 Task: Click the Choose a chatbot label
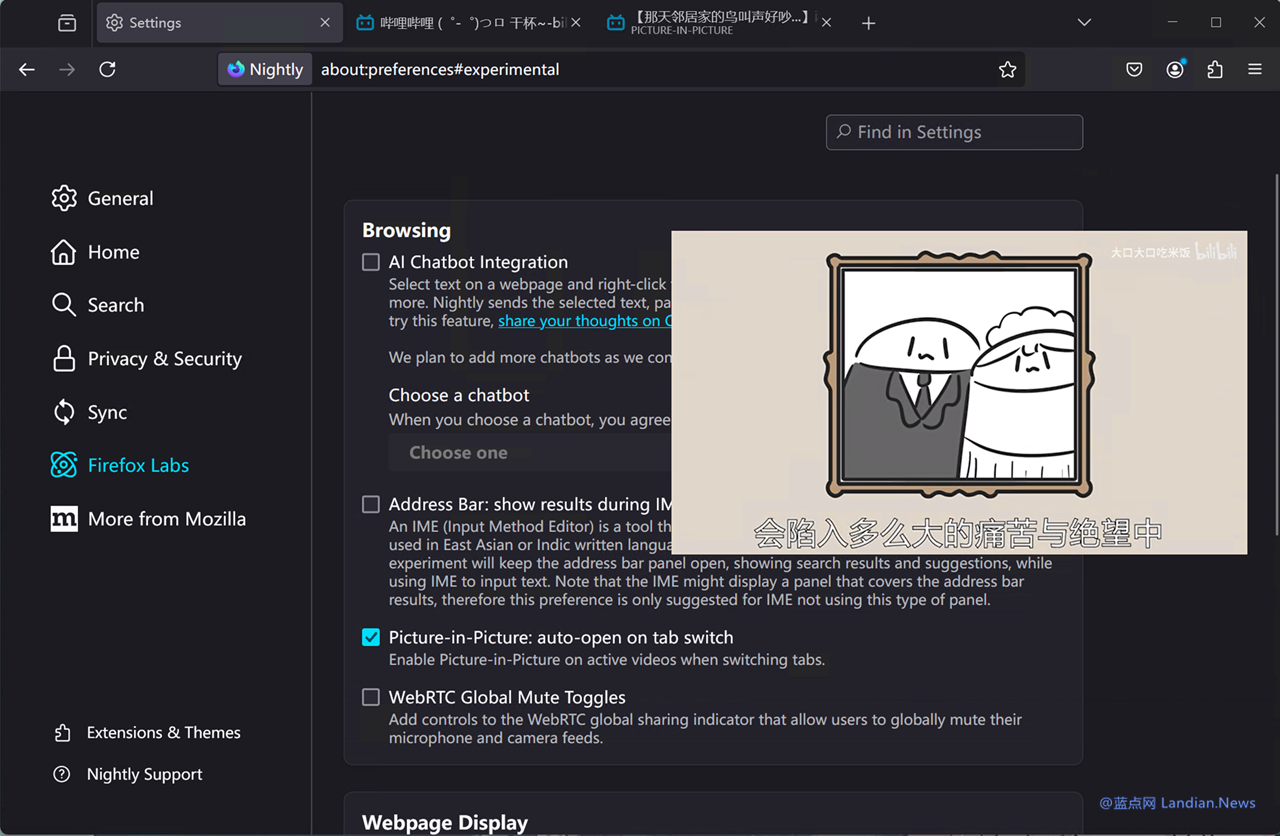tap(459, 395)
